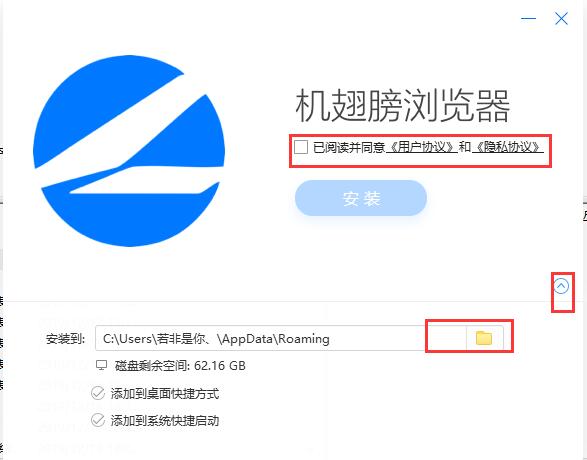The height and width of the screenshot is (460, 587).
Task: Click the 机翅膀浏览器 title text
Action: [402, 106]
